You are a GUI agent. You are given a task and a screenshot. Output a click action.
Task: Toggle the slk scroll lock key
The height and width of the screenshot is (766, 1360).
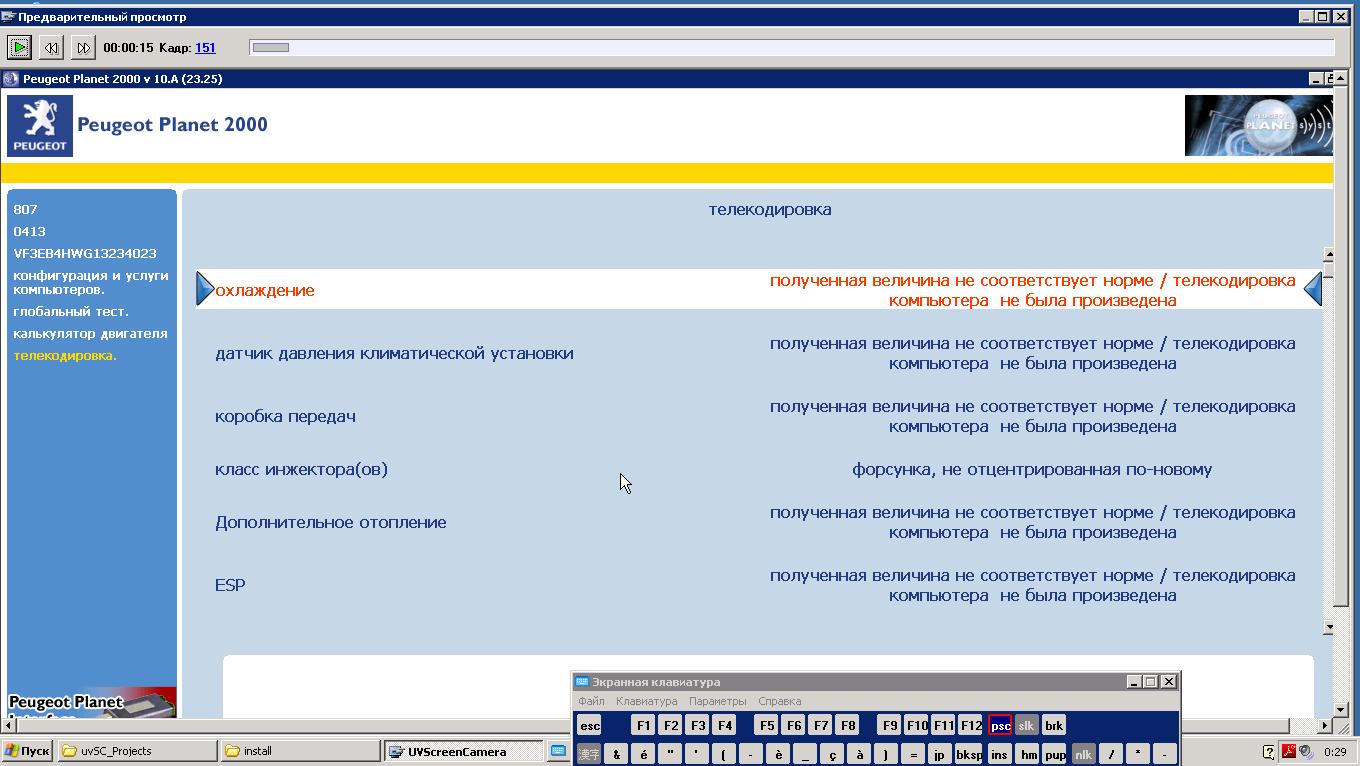tap(1027, 725)
